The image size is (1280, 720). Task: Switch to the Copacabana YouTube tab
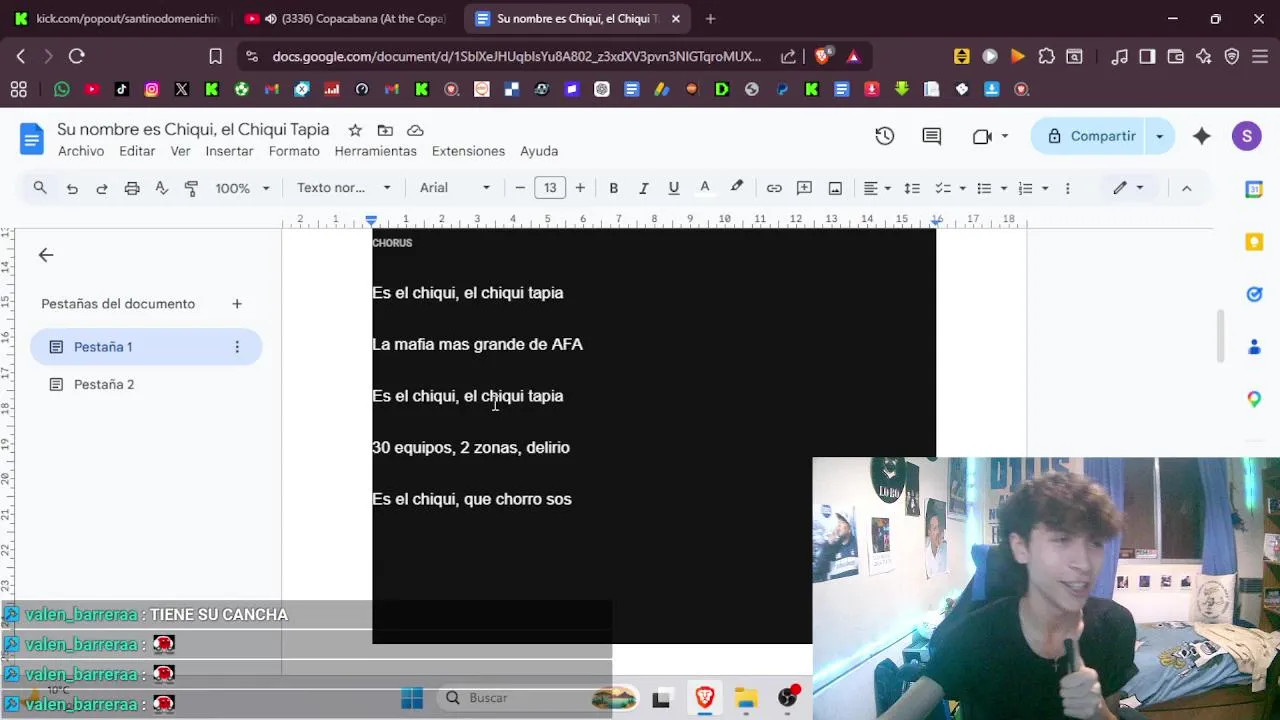(346, 18)
